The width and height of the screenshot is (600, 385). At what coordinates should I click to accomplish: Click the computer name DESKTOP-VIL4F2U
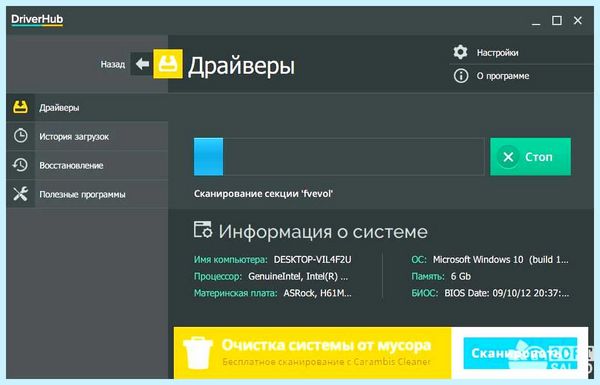click(312, 260)
